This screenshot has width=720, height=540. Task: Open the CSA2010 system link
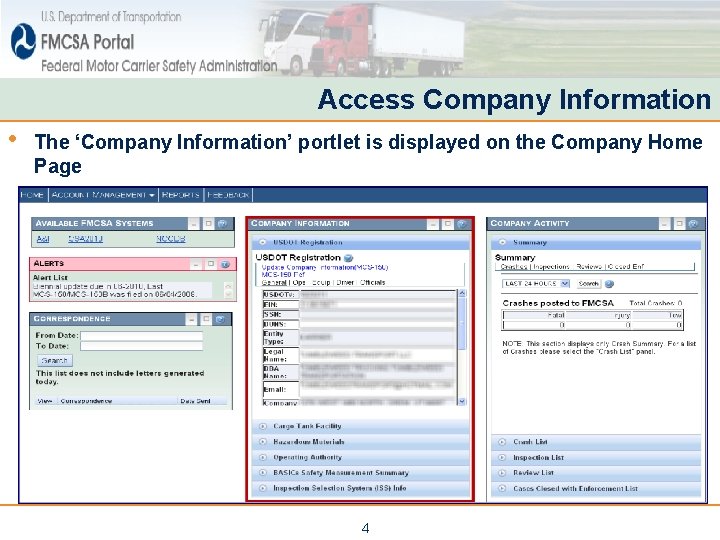(85, 239)
